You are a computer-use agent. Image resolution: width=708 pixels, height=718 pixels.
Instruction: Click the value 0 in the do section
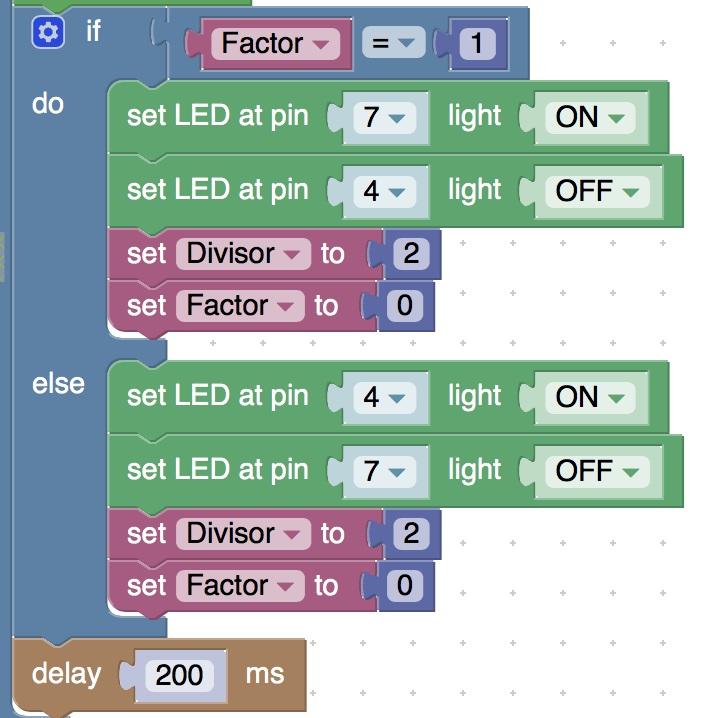pos(404,305)
